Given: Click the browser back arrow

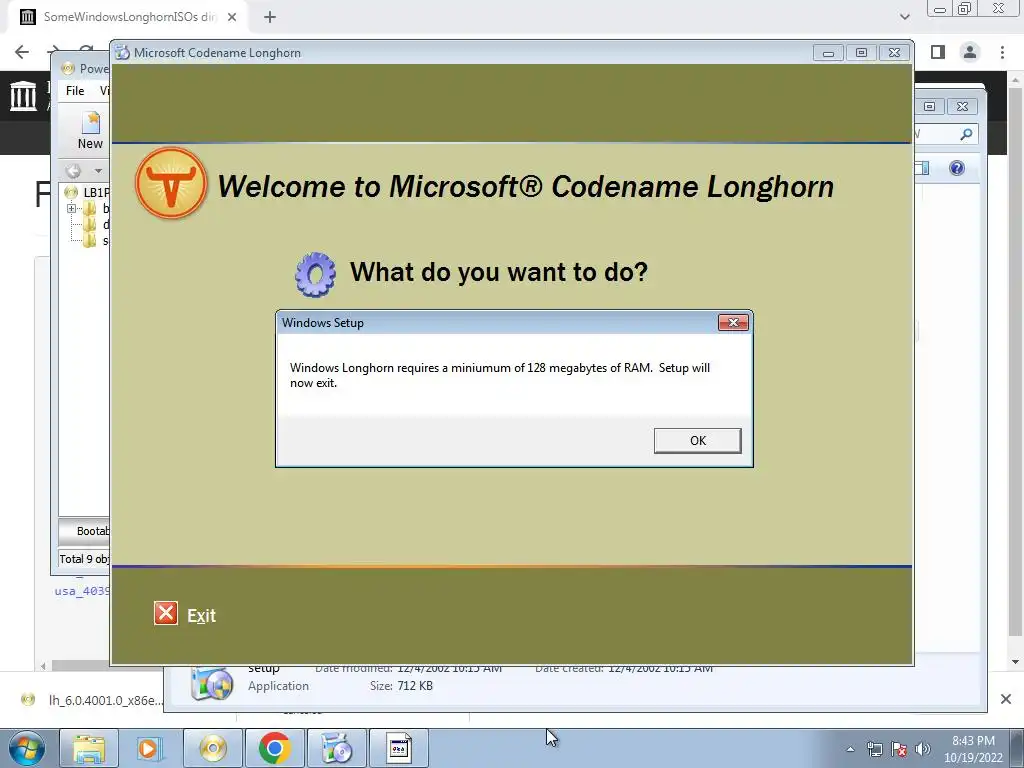Looking at the screenshot, I should coord(22,52).
